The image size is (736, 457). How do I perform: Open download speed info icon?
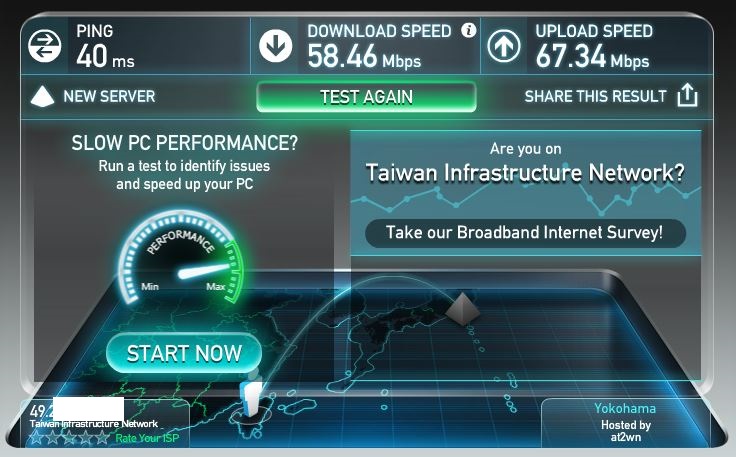(x=468, y=30)
